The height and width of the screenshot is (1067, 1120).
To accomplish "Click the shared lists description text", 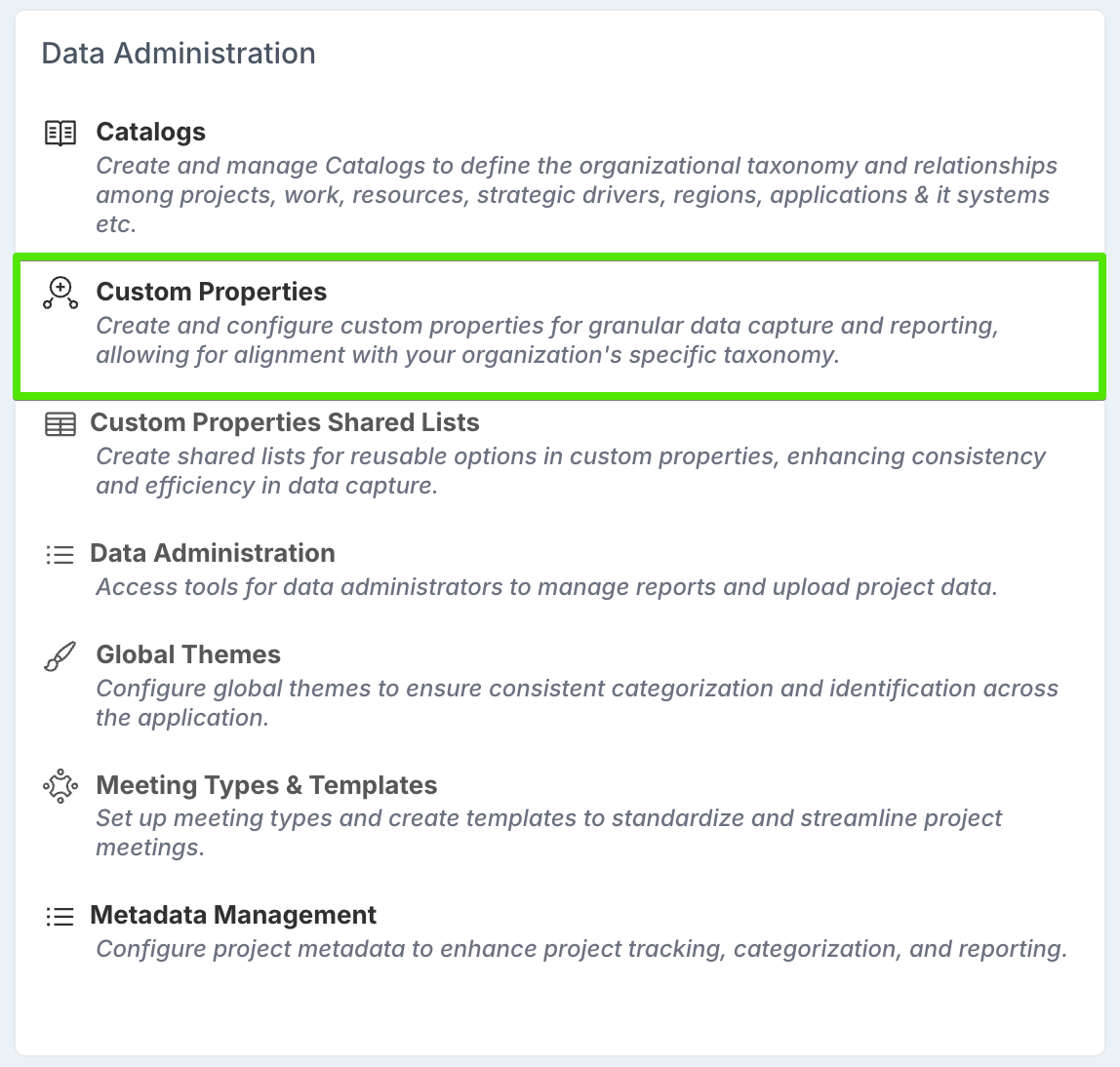I will [x=570, y=470].
